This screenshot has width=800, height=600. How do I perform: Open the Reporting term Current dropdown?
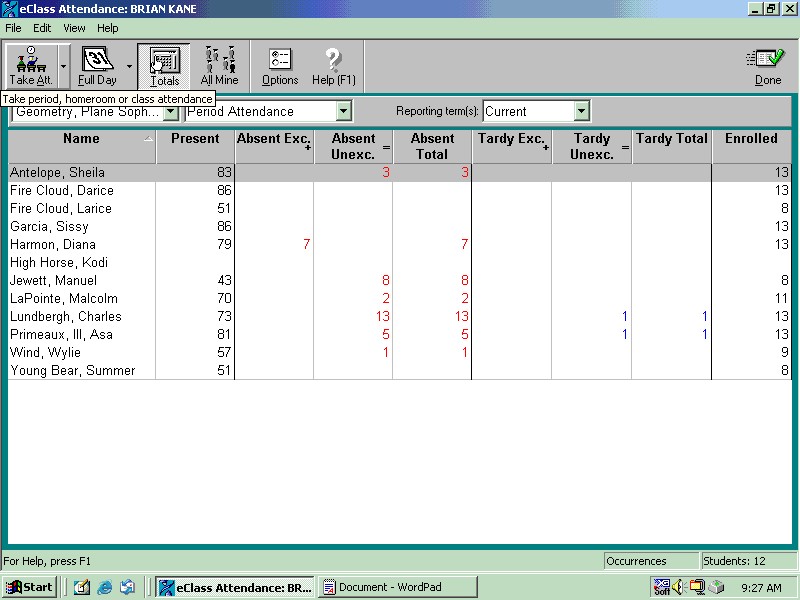pyautogui.click(x=581, y=112)
